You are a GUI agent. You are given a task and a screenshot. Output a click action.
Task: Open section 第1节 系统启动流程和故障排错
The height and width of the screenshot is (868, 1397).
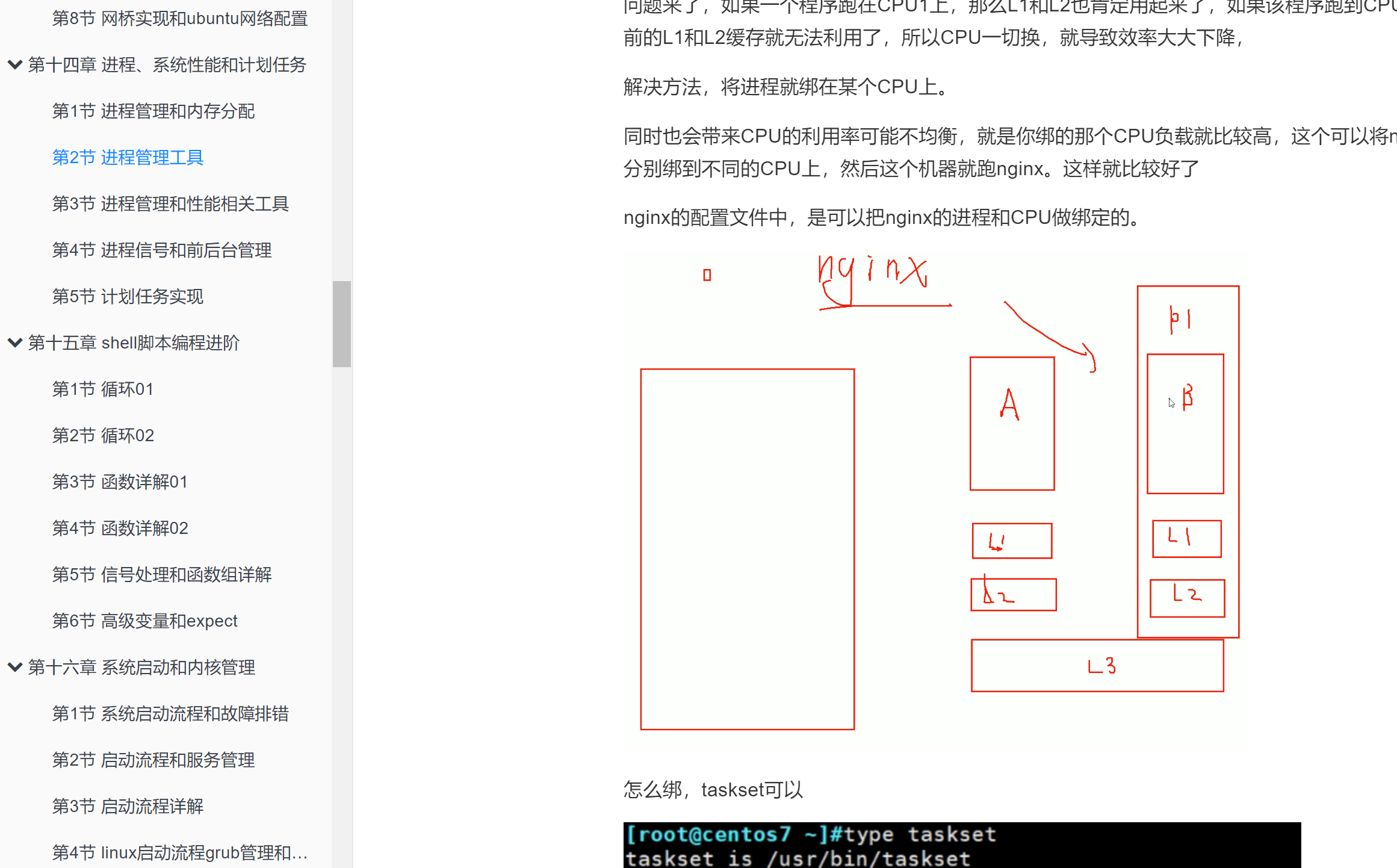pyautogui.click(x=170, y=713)
